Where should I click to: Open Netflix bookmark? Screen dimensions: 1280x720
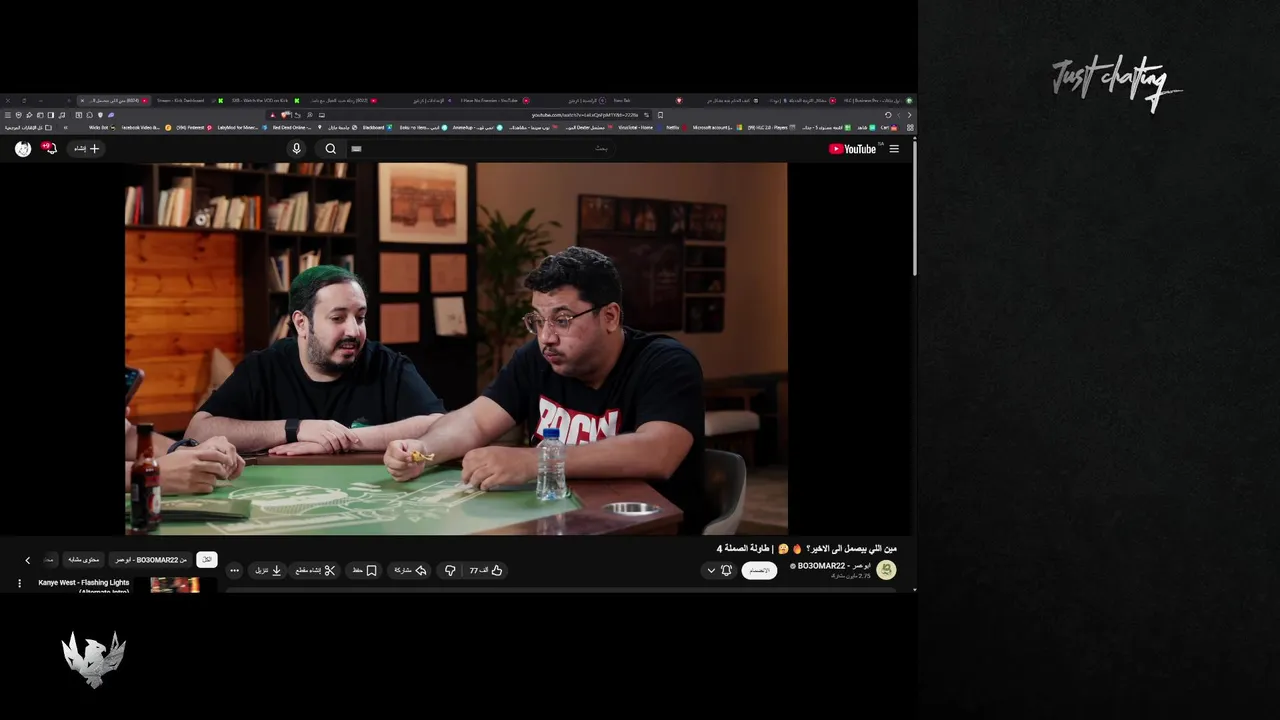coord(678,127)
